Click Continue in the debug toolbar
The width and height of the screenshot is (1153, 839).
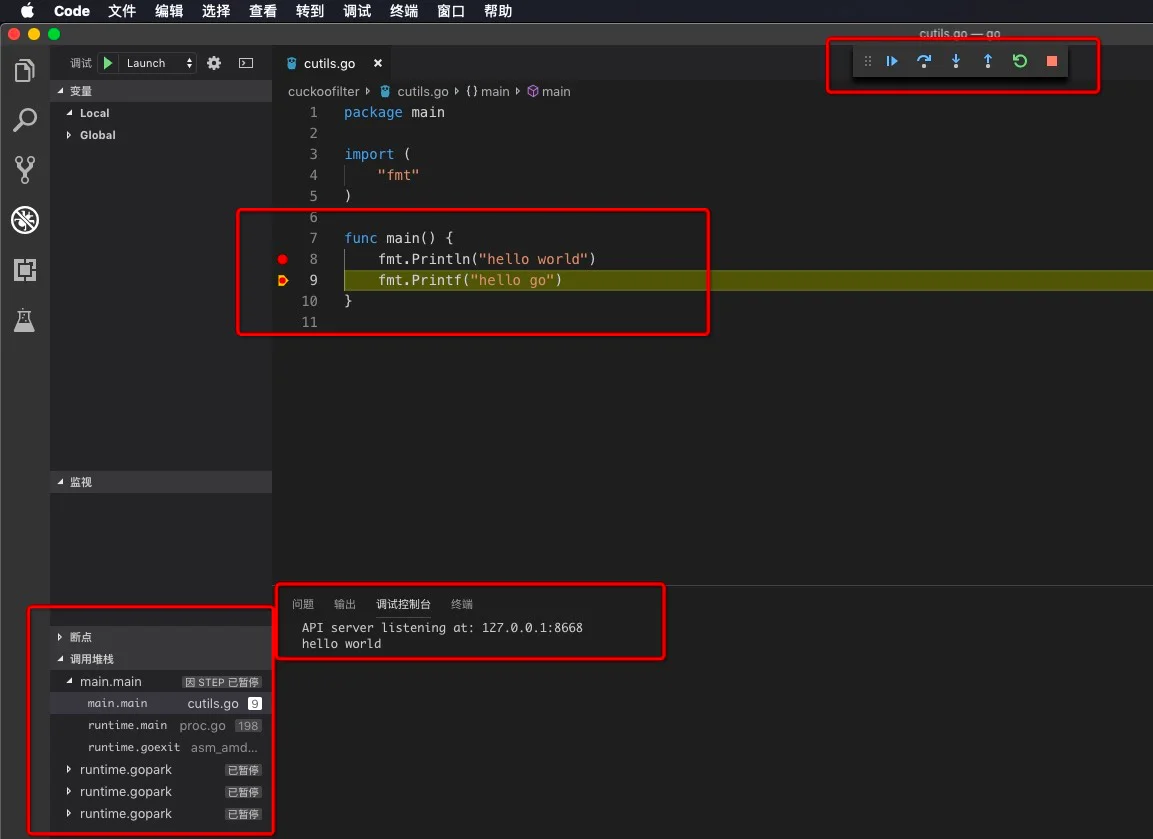pos(892,62)
